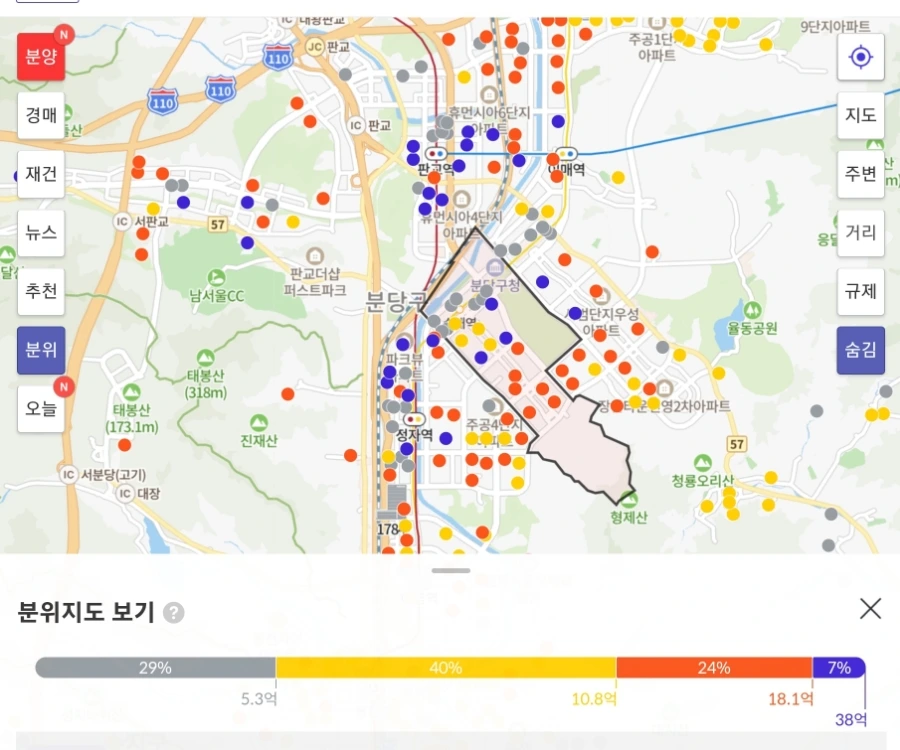900x750 pixels.
Task: Click the 10.8억 price threshold label
Action: [x=594, y=698]
